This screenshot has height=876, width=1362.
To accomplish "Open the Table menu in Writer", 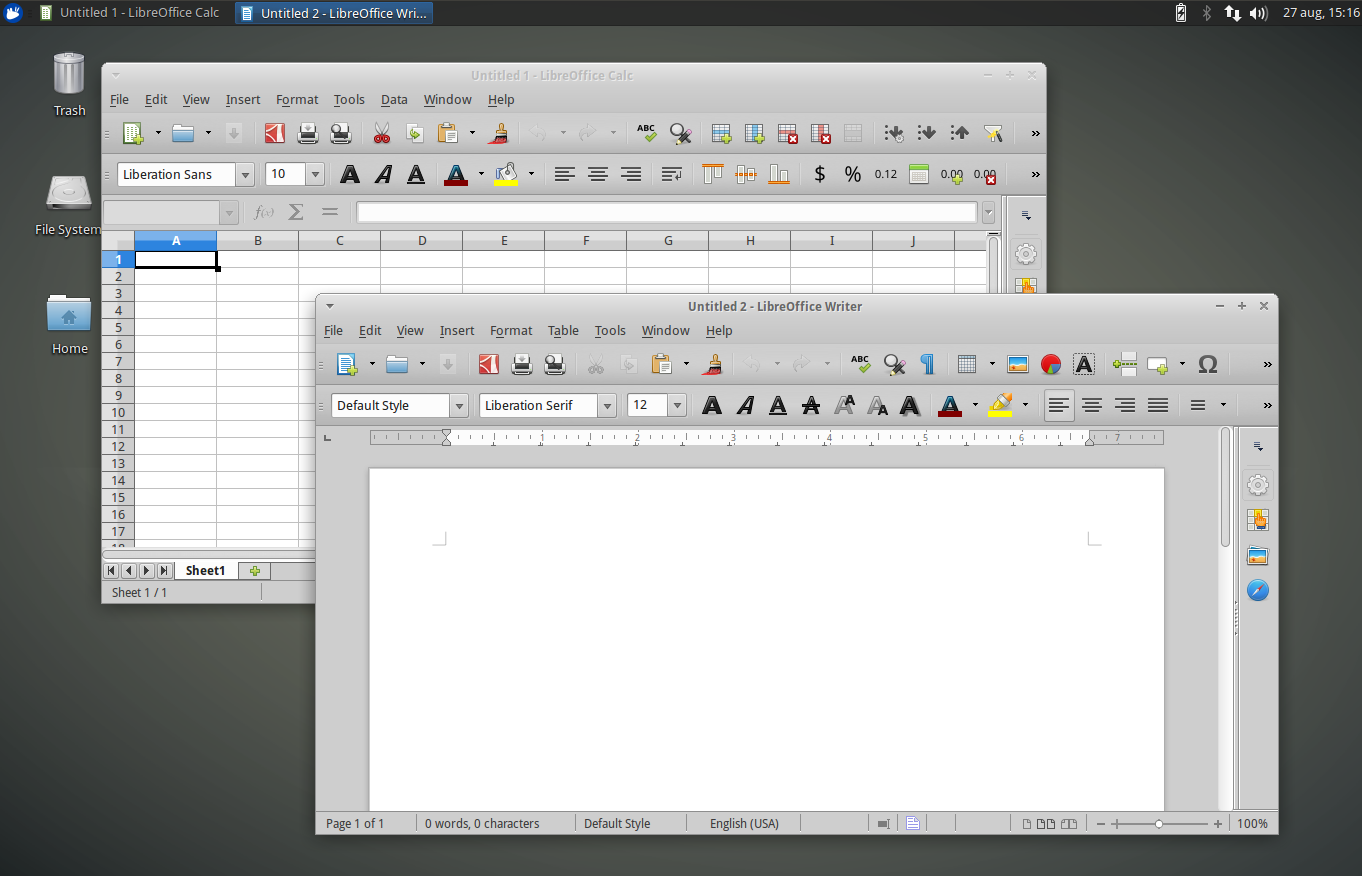I will coord(563,330).
